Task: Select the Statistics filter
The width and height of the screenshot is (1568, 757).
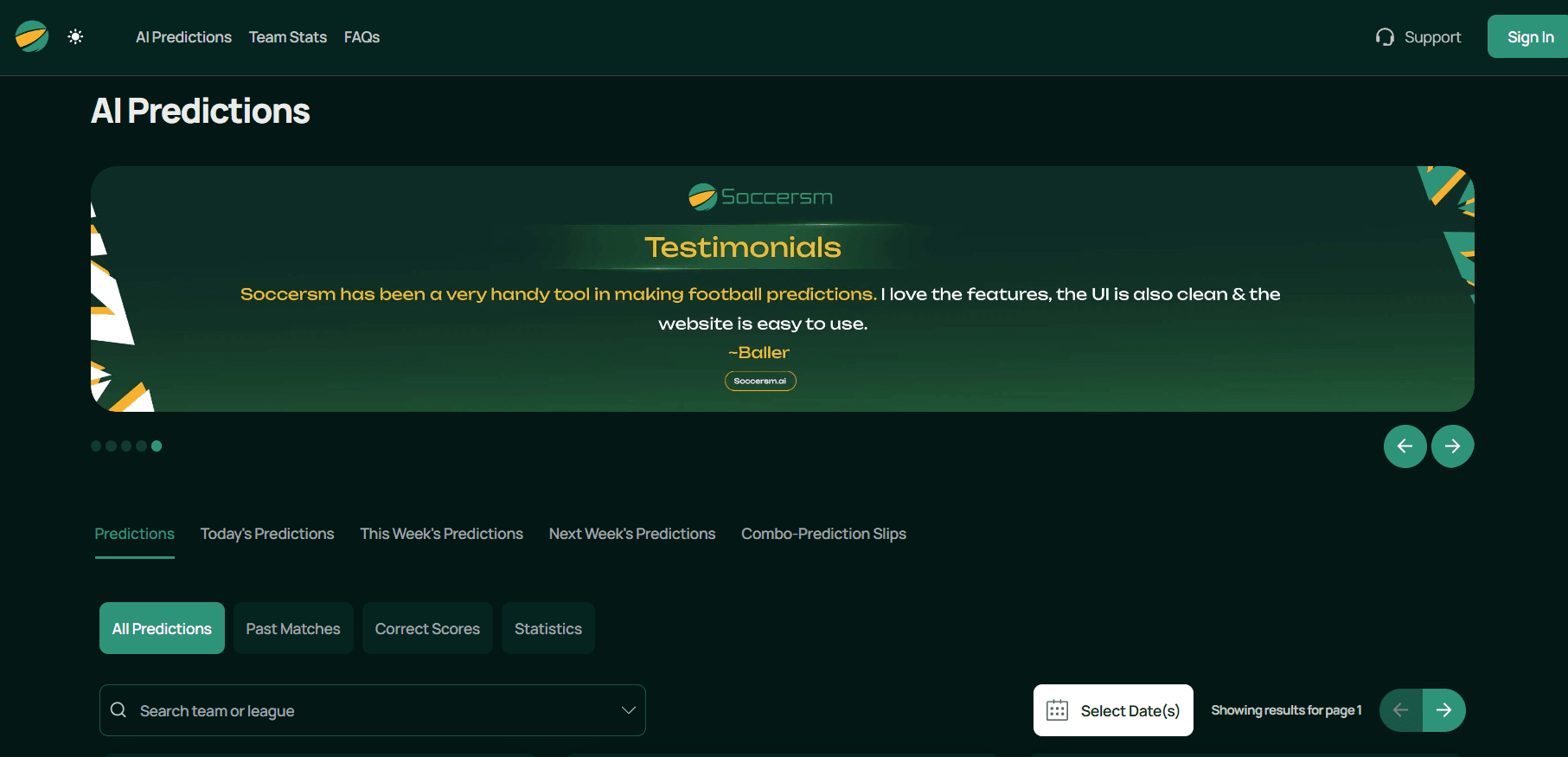Action: 548,628
